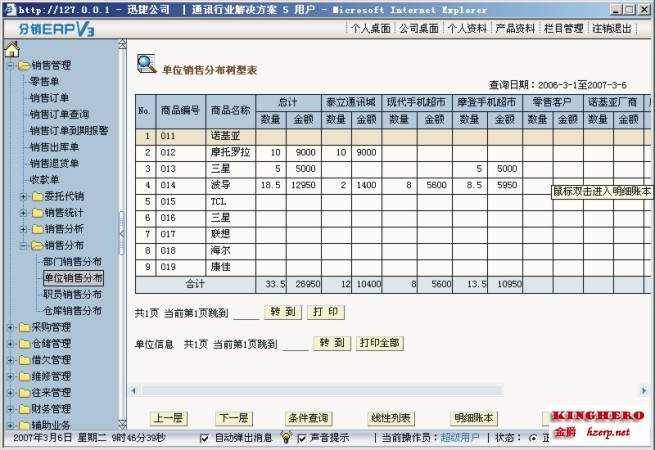Click sidebar scroll-up arrow
Viewport: 655px width, 450px height.
[122, 44]
